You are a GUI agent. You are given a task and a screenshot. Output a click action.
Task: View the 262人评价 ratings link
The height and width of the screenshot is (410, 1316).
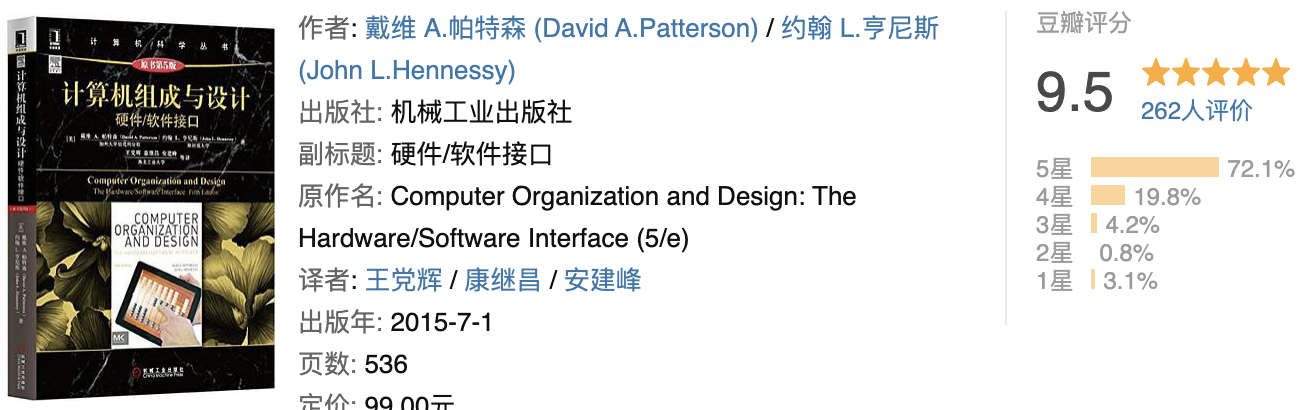click(1196, 111)
